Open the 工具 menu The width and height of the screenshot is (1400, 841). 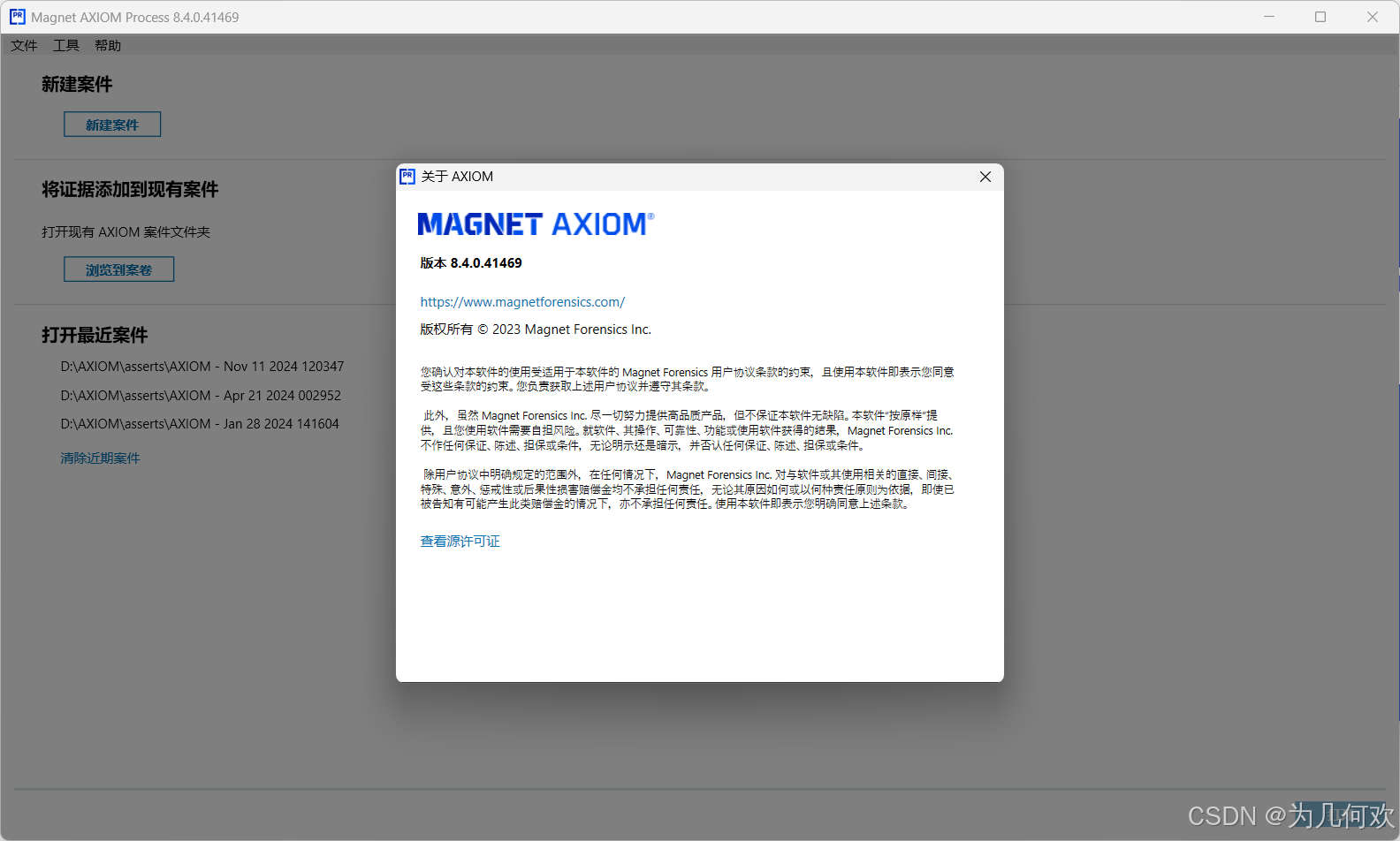point(65,45)
